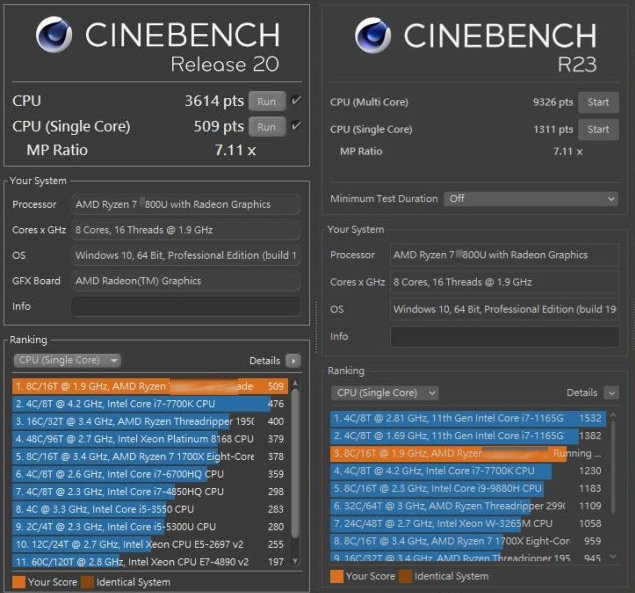The width and height of the screenshot is (635, 593).
Task: Click the R23 Processor field
Action: (505, 255)
